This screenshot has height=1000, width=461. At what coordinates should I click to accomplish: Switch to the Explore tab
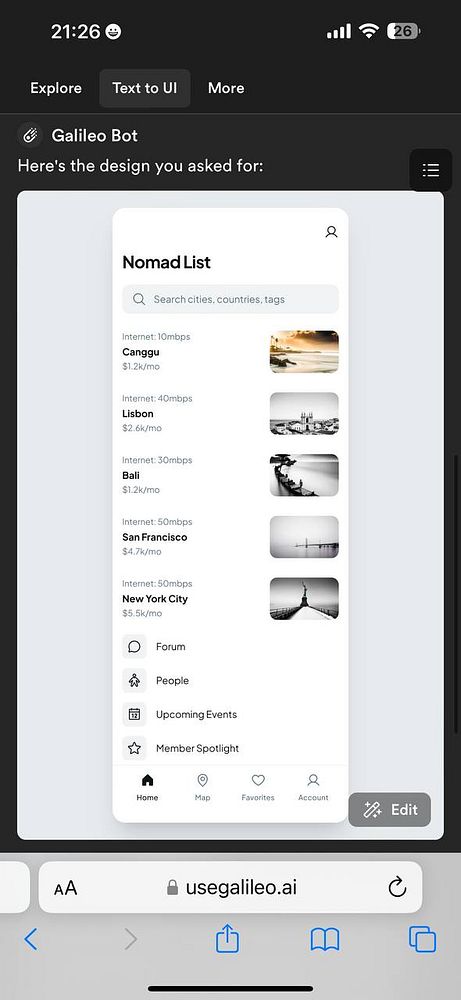coord(56,88)
